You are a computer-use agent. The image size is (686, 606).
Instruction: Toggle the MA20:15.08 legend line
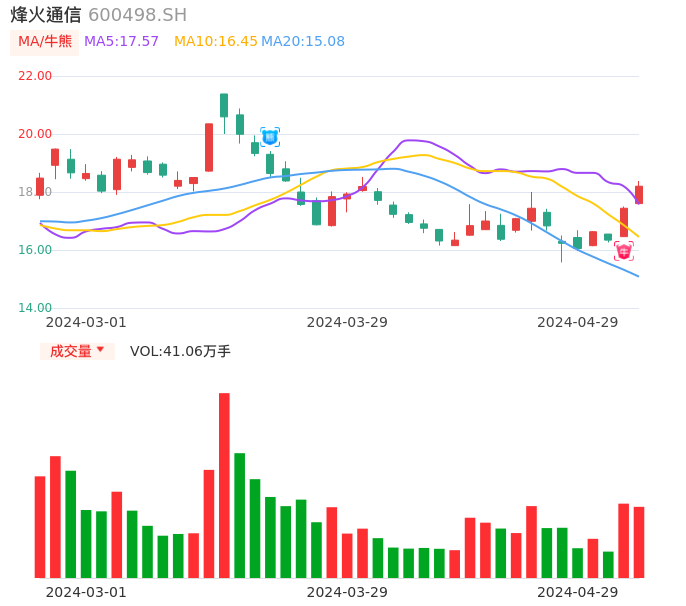[x=303, y=42]
